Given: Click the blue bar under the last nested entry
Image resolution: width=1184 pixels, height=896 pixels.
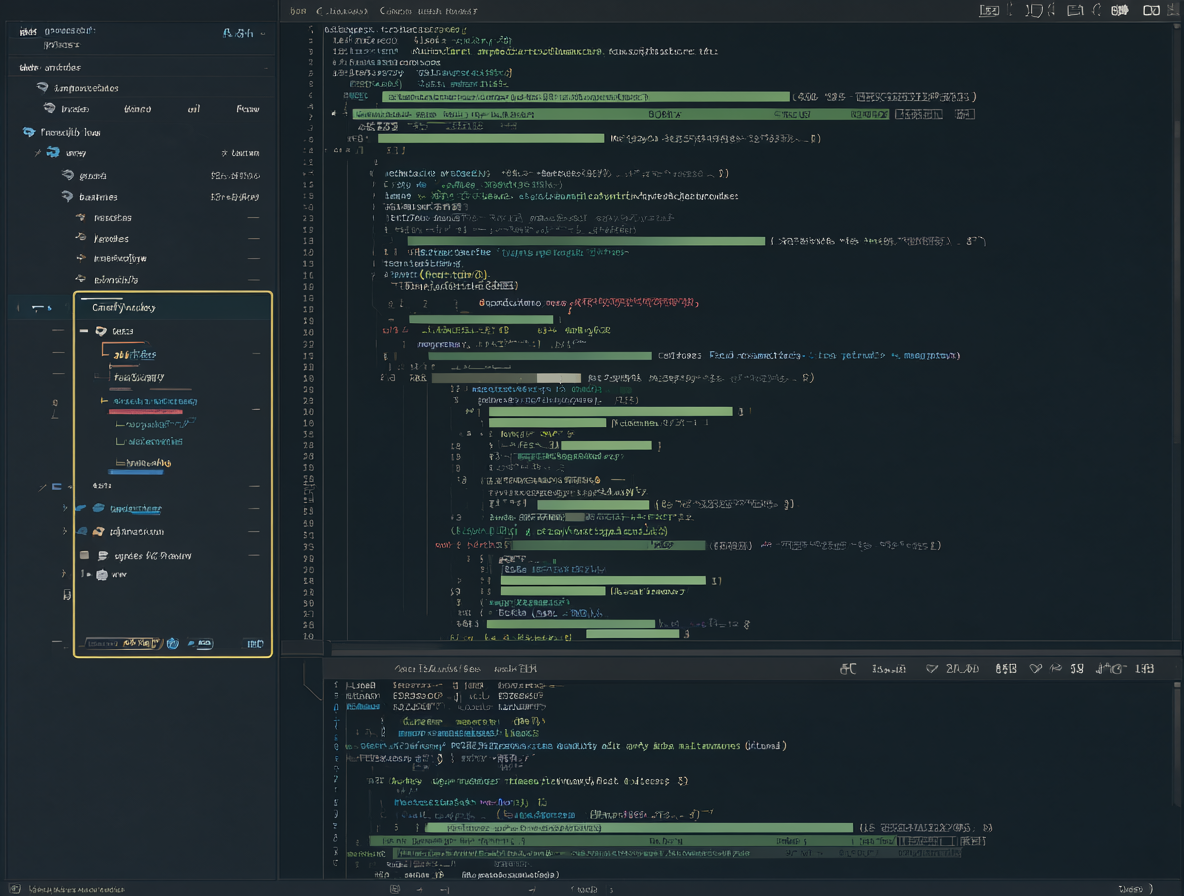Looking at the screenshot, I should pyautogui.click(x=136, y=473).
